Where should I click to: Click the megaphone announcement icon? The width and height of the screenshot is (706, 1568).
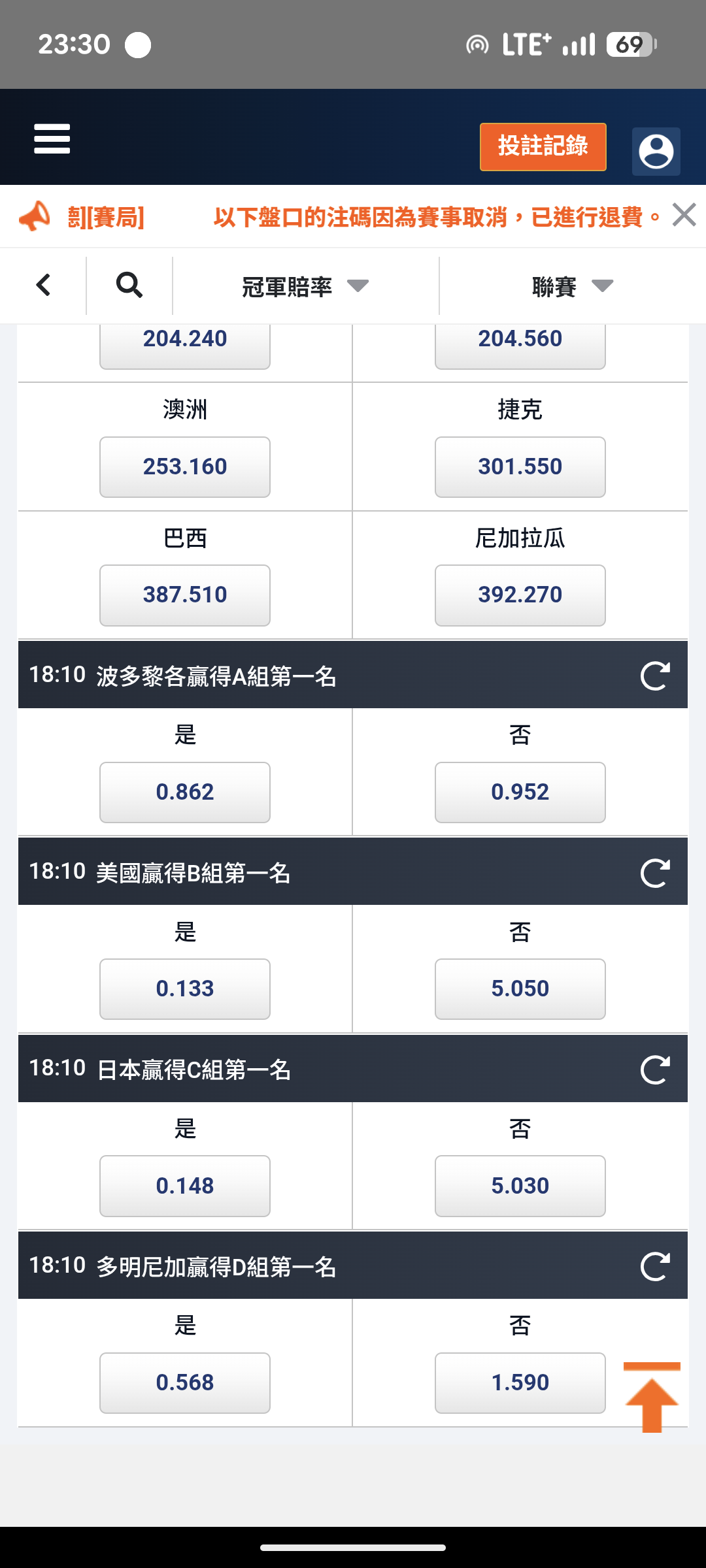pyautogui.click(x=35, y=216)
